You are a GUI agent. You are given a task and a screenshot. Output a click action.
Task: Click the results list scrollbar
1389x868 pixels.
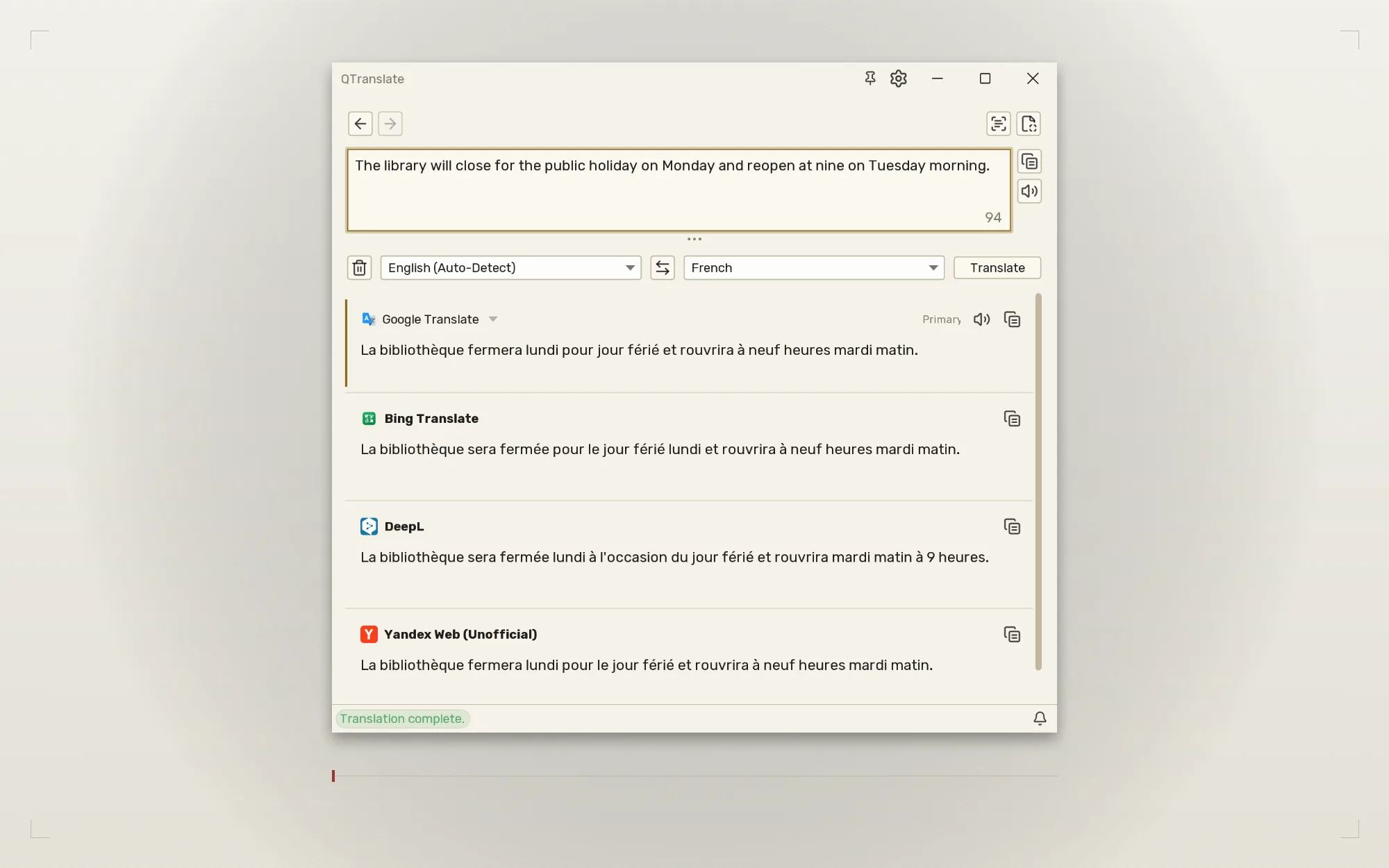[x=1038, y=482]
